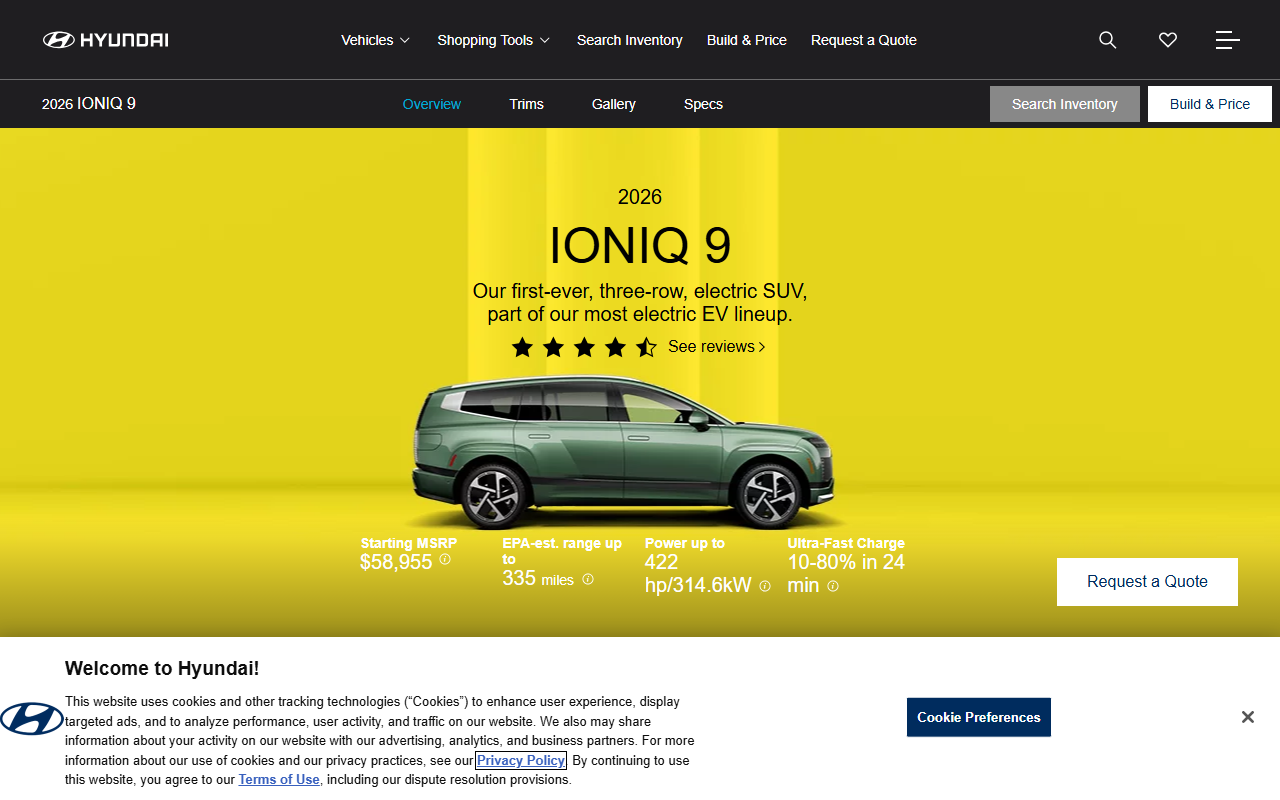Switch to the Gallery tab

[x=614, y=104]
